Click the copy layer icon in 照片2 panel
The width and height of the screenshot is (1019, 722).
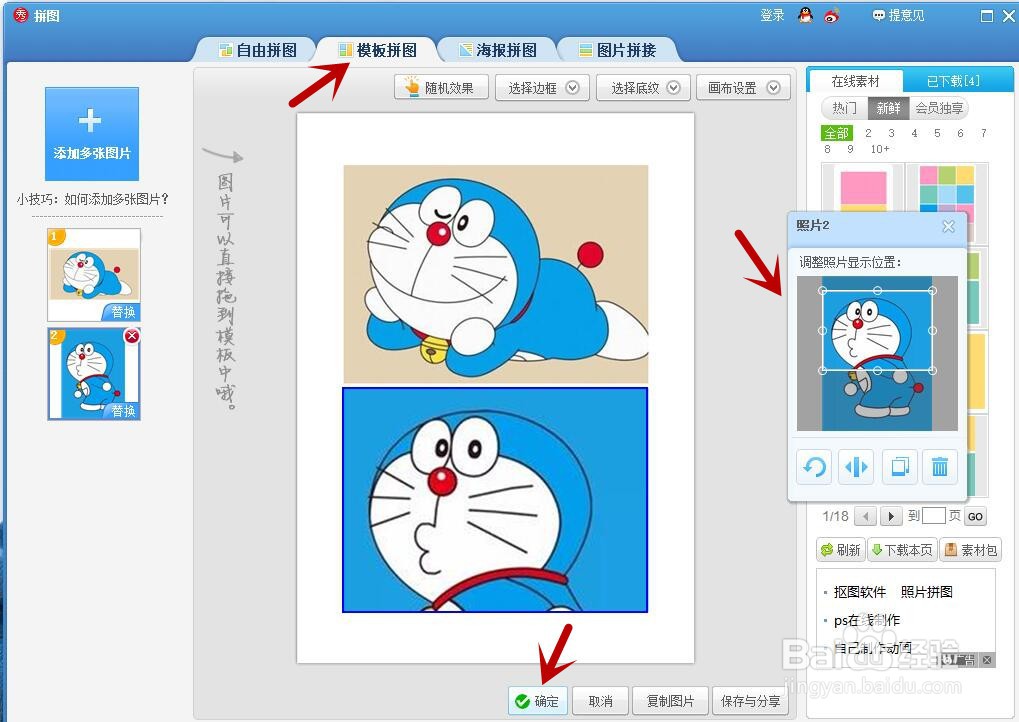tap(900, 467)
